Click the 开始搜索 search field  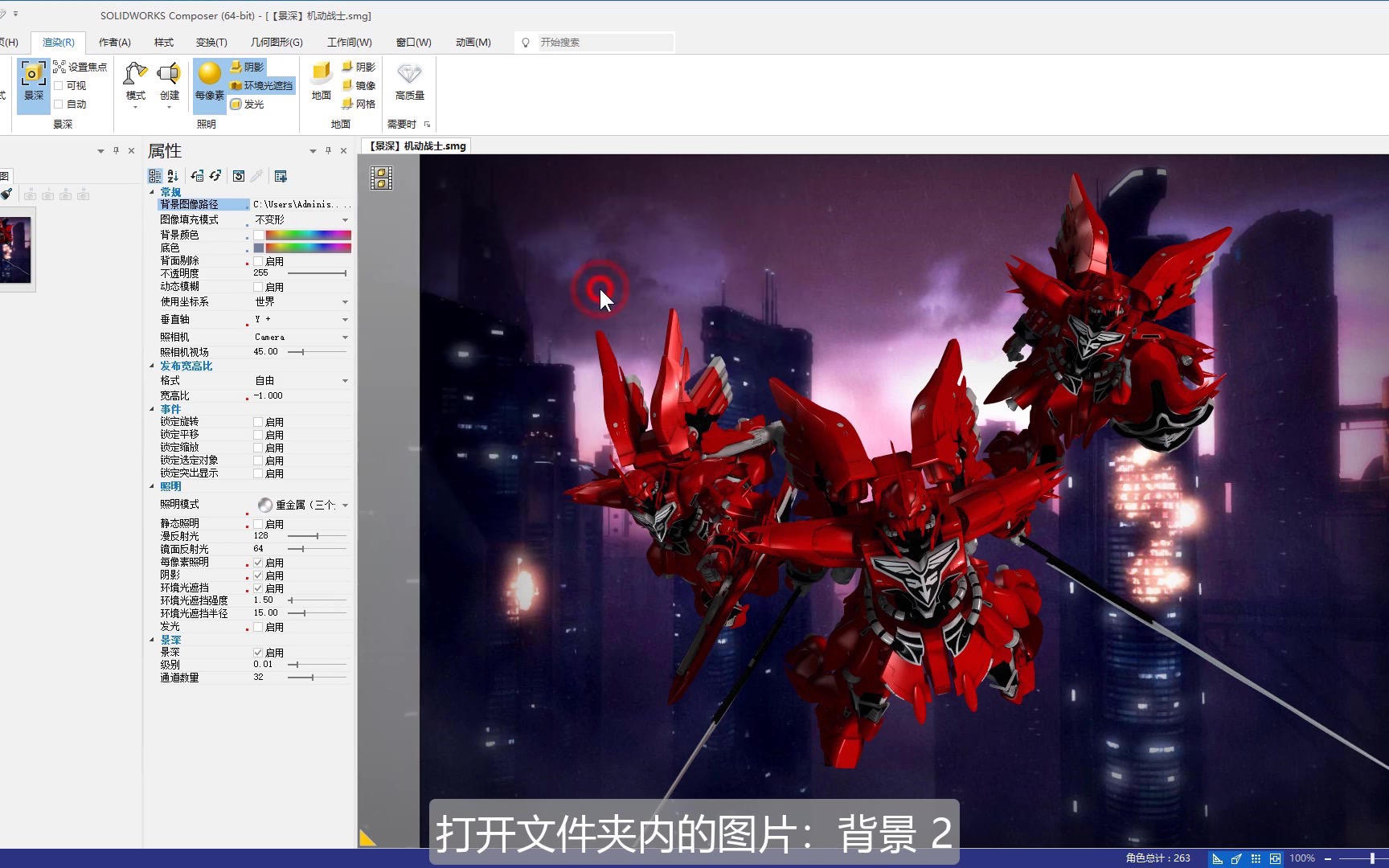coord(604,43)
